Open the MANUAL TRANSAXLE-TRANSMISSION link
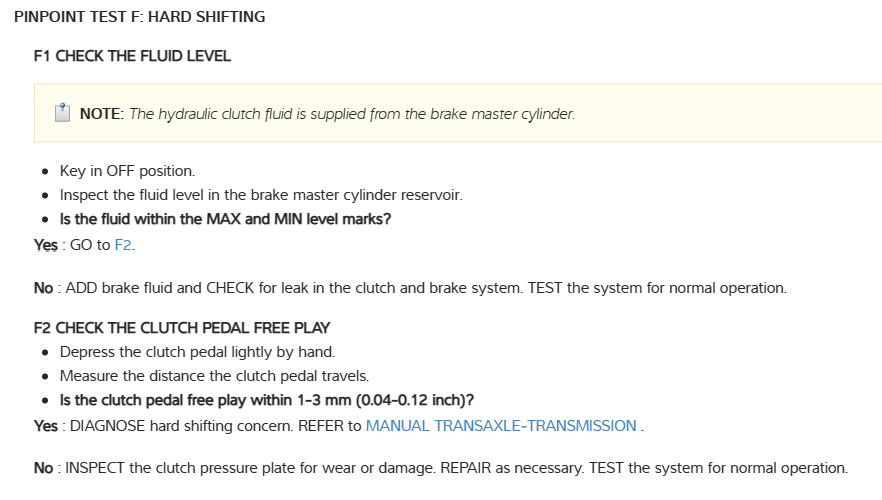The height and width of the screenshot is (500, 882). click(501, 425)
